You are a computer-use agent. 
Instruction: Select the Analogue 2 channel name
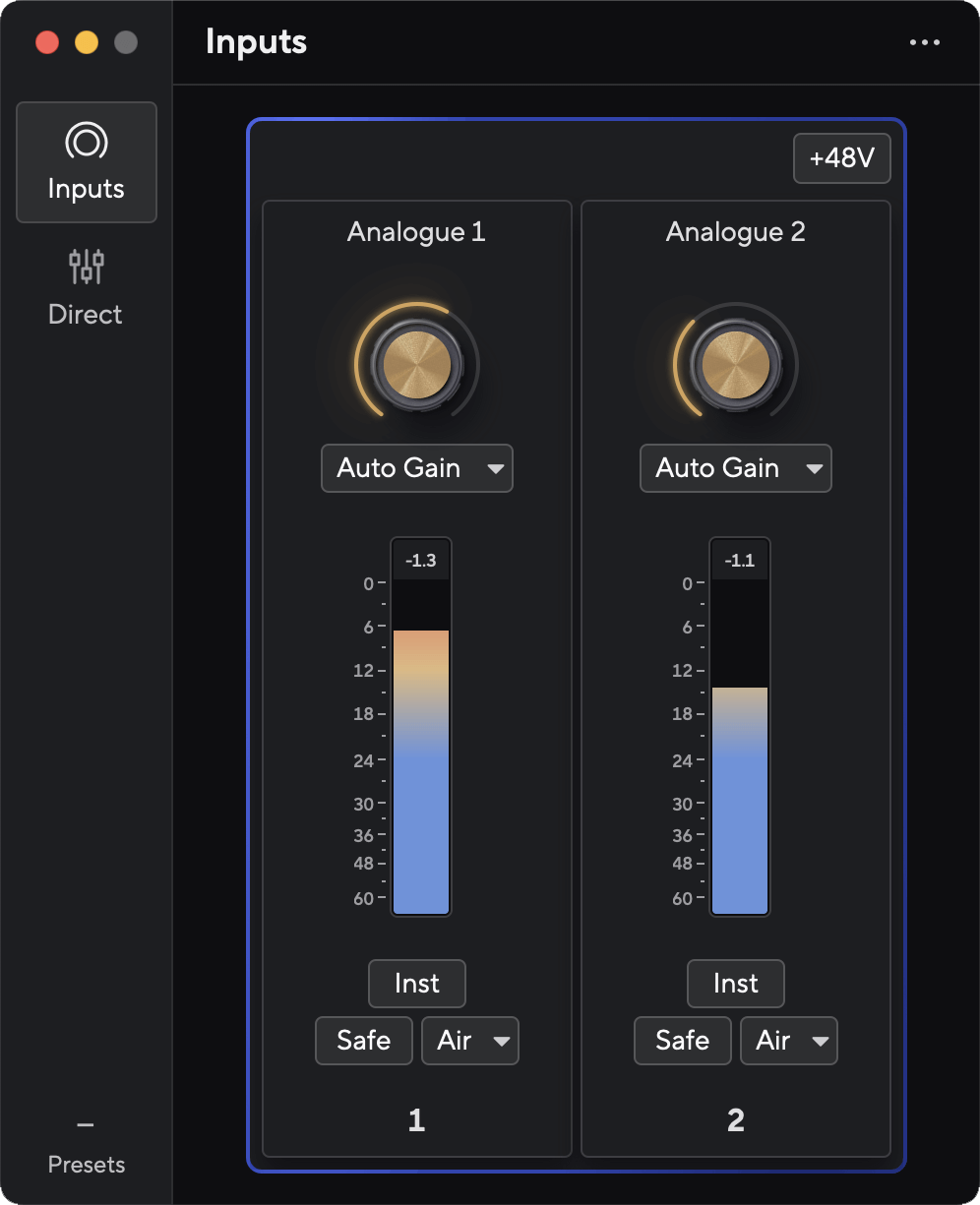click(x=736, y=232)
